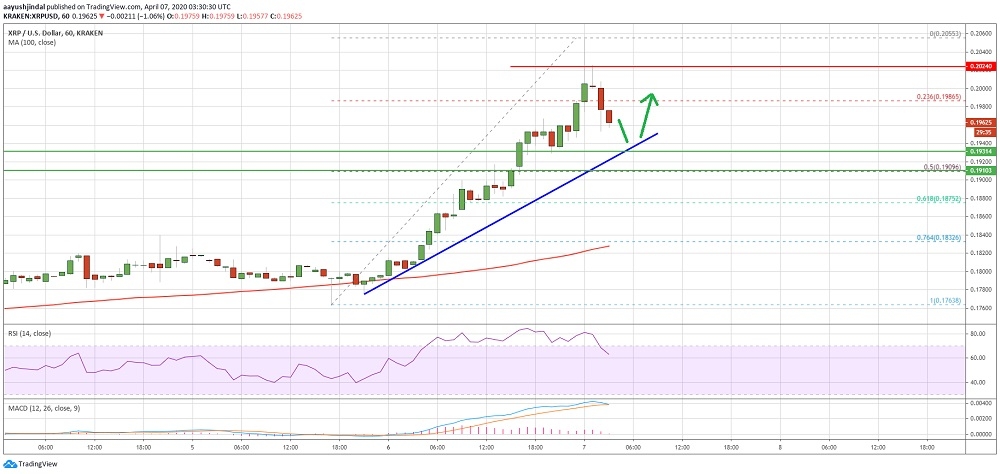
Task: Click the 29:35 candle countdown timer label
Action: (x=980, y=132)
